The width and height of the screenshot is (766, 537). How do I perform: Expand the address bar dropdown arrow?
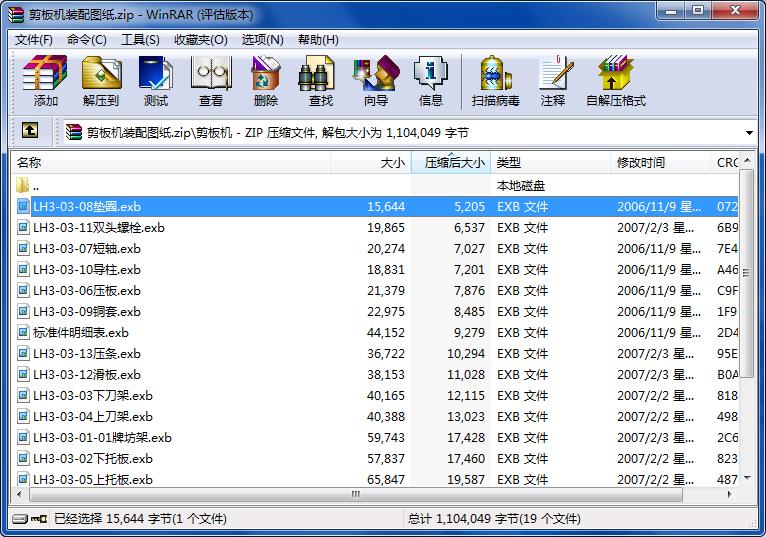(749, 132)
